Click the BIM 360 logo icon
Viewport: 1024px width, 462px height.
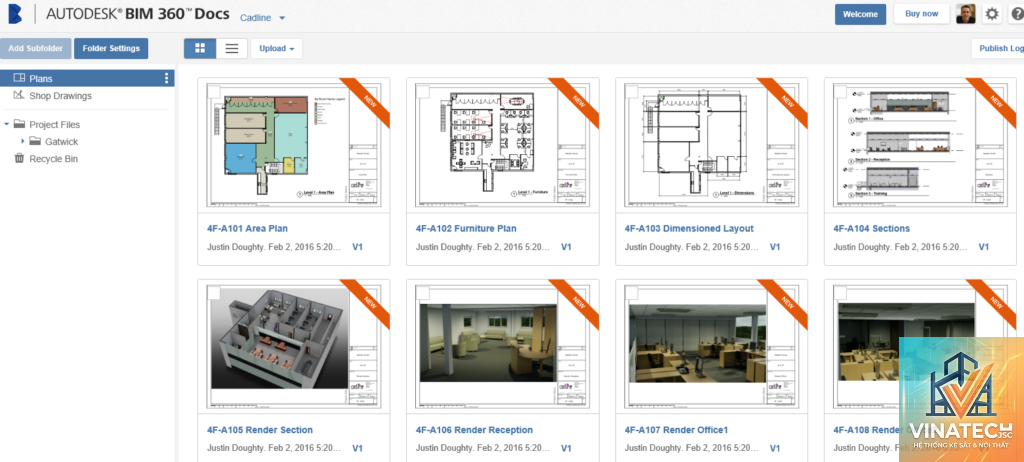pyautogui.click(x=14, y=14)
